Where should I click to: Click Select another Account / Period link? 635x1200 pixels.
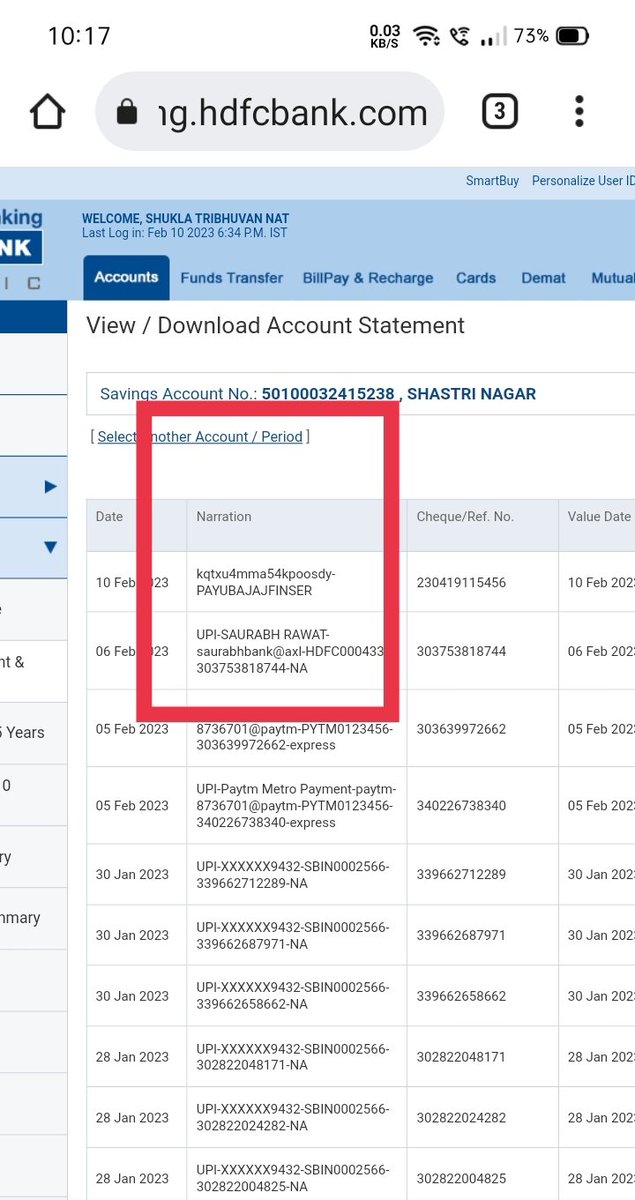(200, 437)
